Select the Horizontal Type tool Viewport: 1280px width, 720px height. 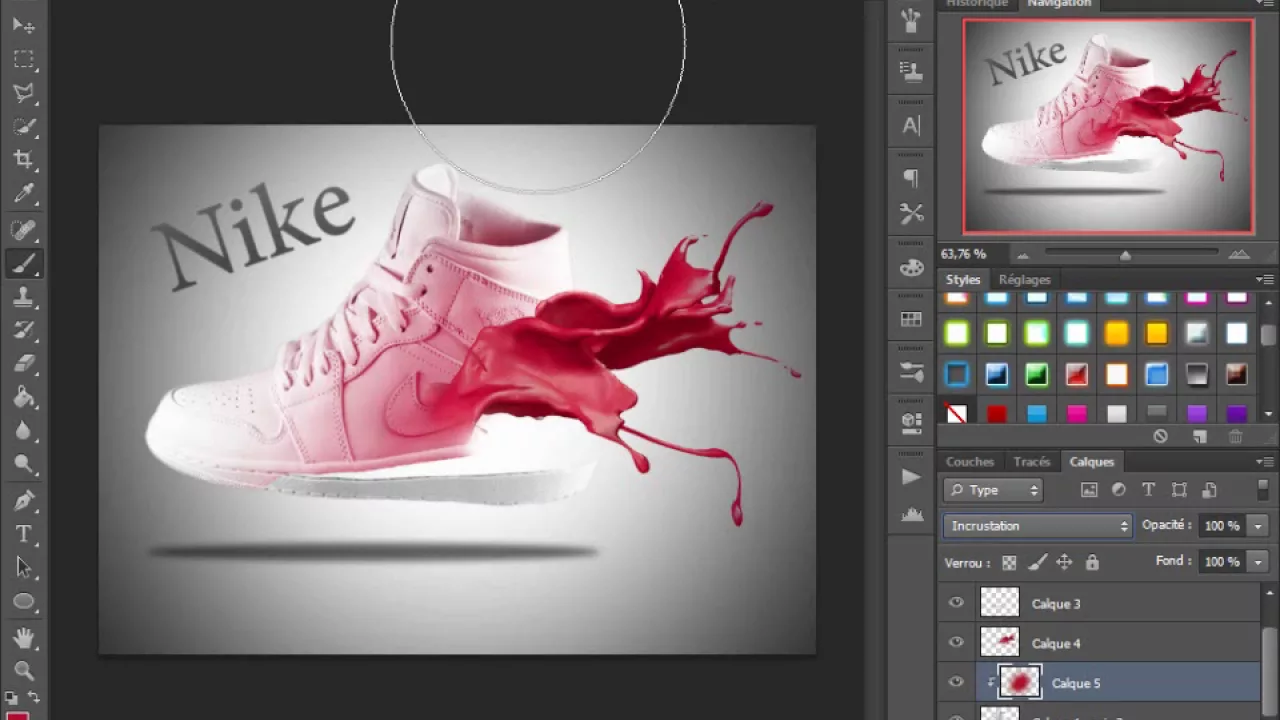tap(24, 534)
